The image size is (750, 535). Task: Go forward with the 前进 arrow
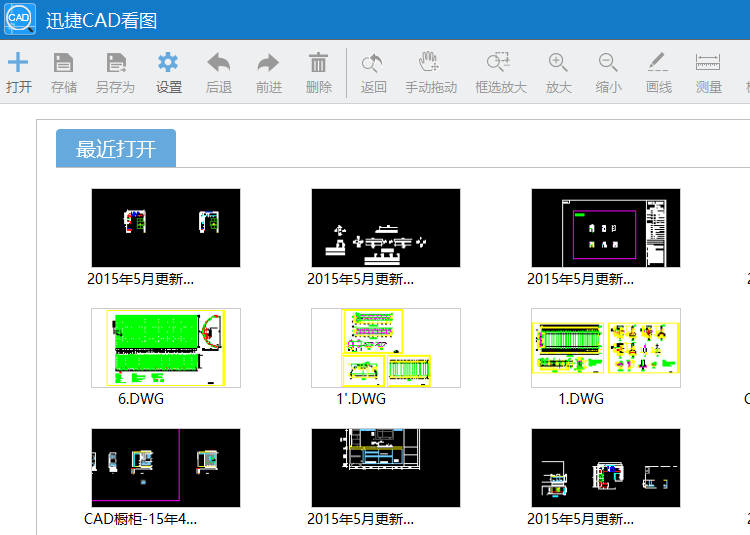pos(268,62)
